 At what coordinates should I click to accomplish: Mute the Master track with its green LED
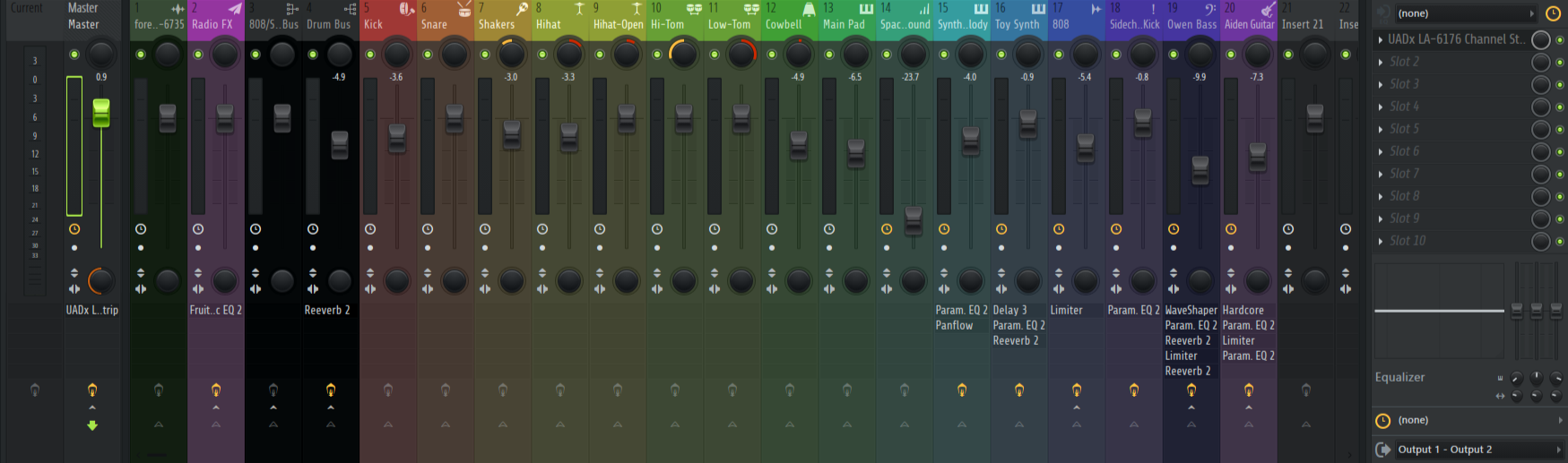click(74, 55)
